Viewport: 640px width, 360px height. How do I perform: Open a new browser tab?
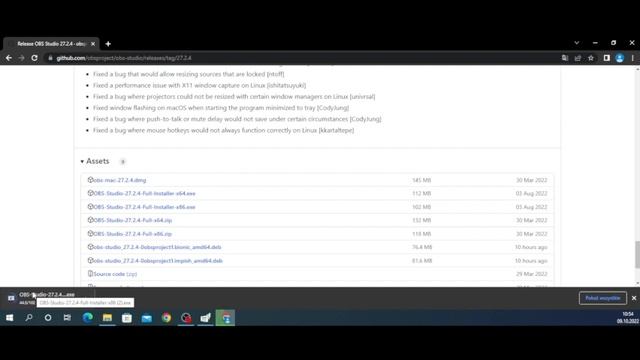tap(108, 44)
